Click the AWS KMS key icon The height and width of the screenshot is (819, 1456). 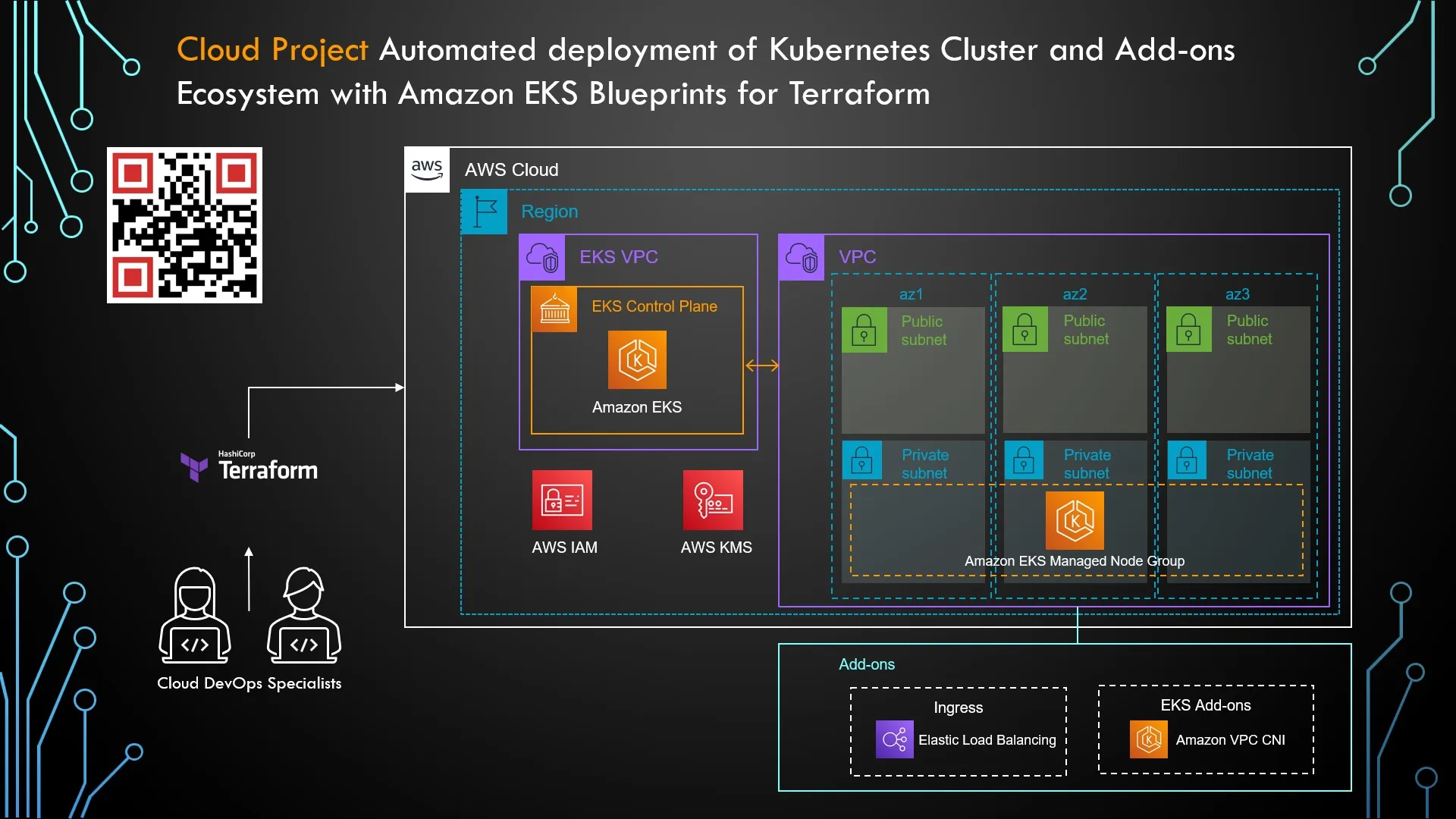tap(713, 500)
